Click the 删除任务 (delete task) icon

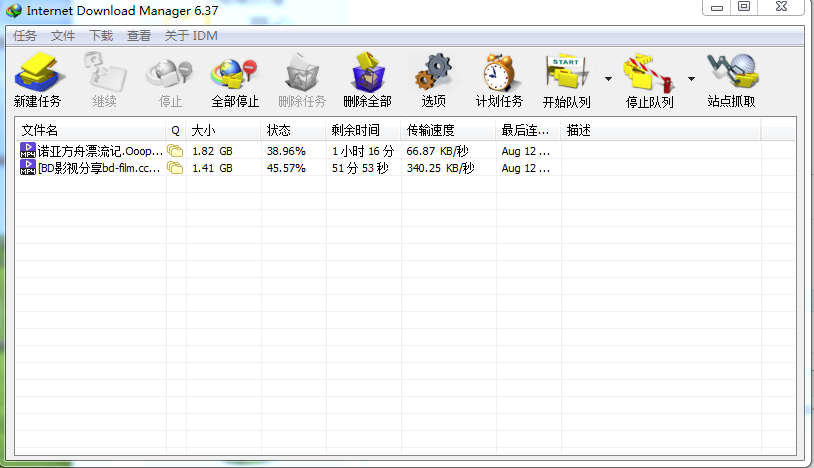click(302, 72)
